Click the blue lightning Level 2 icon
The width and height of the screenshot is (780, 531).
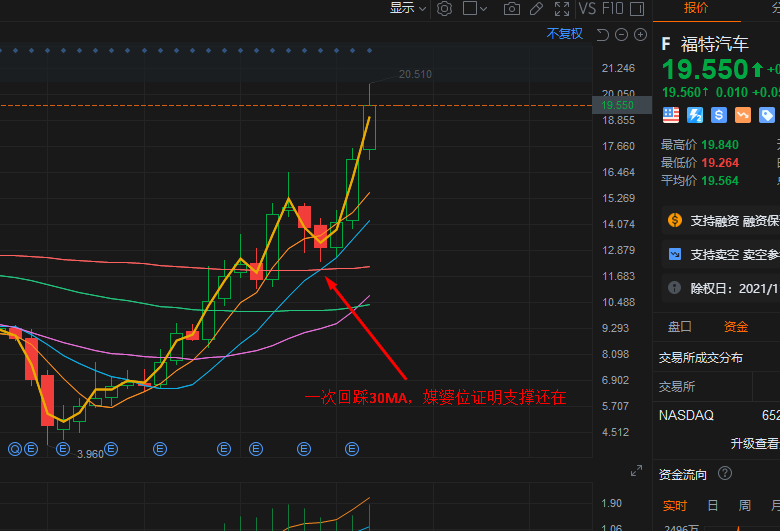694,115
